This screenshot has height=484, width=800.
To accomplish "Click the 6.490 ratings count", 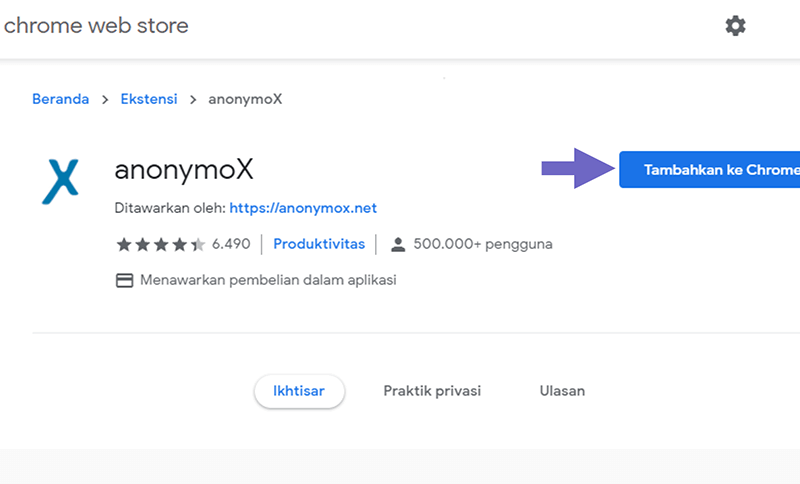I will point(231,244).
